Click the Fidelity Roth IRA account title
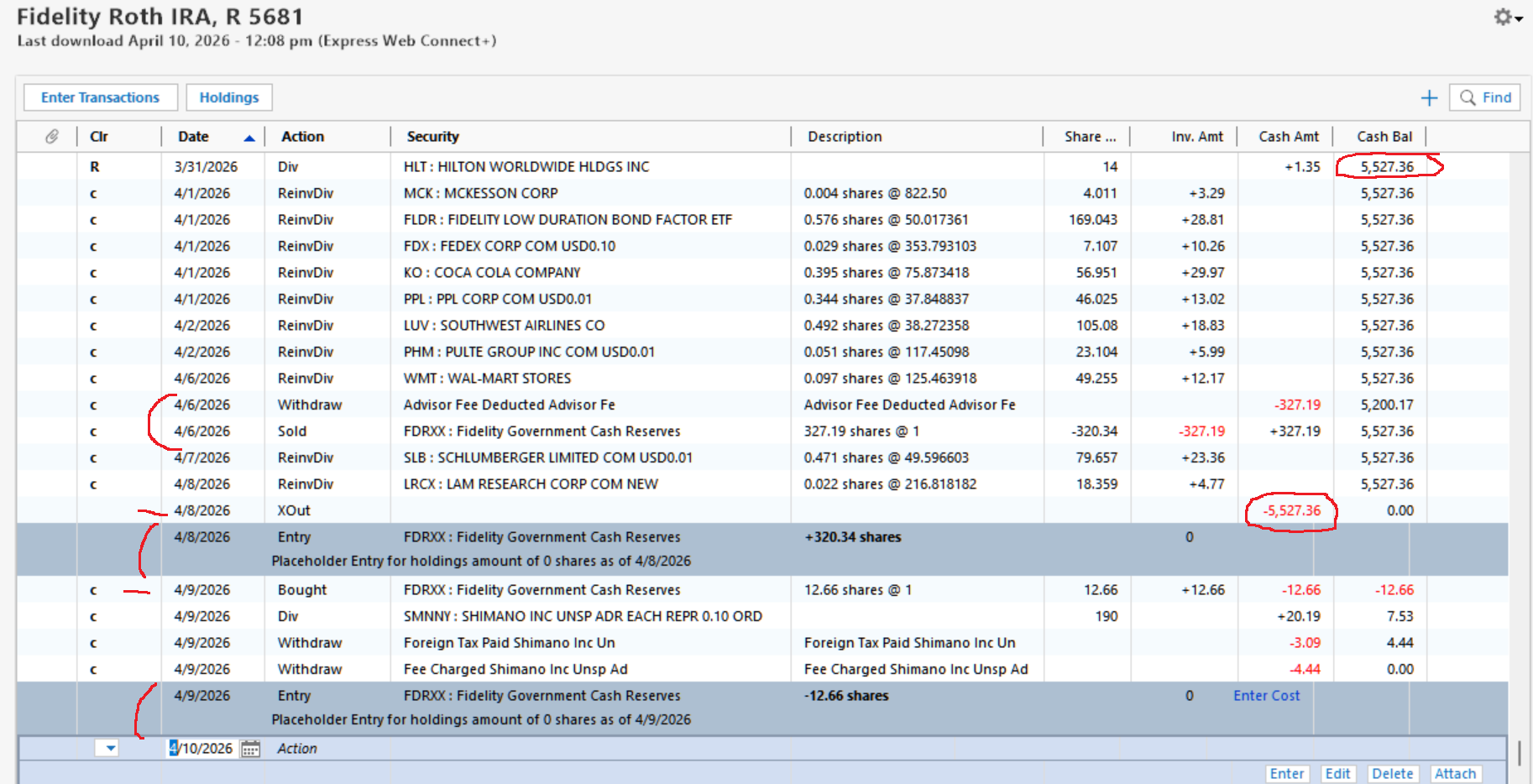Viewport: 1533px width, 784px height. coord(160,17)
